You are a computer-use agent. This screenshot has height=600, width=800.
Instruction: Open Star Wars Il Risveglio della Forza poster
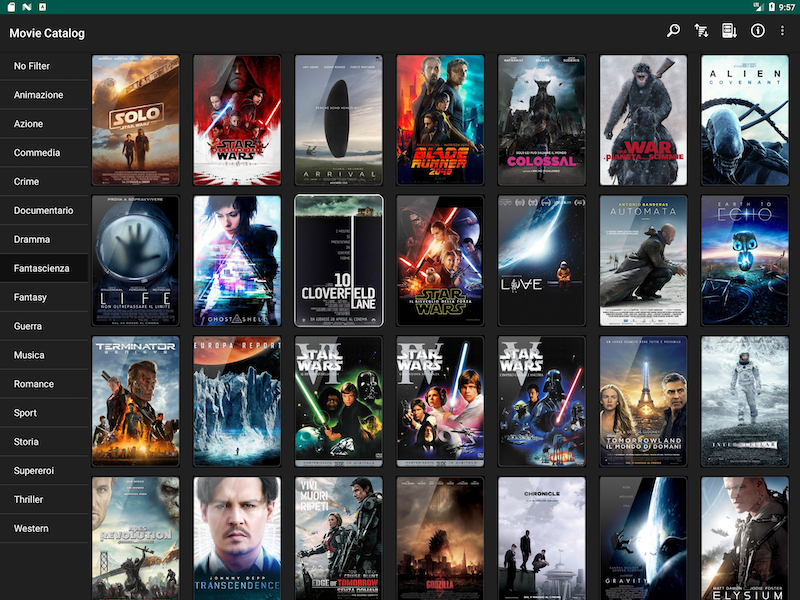pos(440,261)
